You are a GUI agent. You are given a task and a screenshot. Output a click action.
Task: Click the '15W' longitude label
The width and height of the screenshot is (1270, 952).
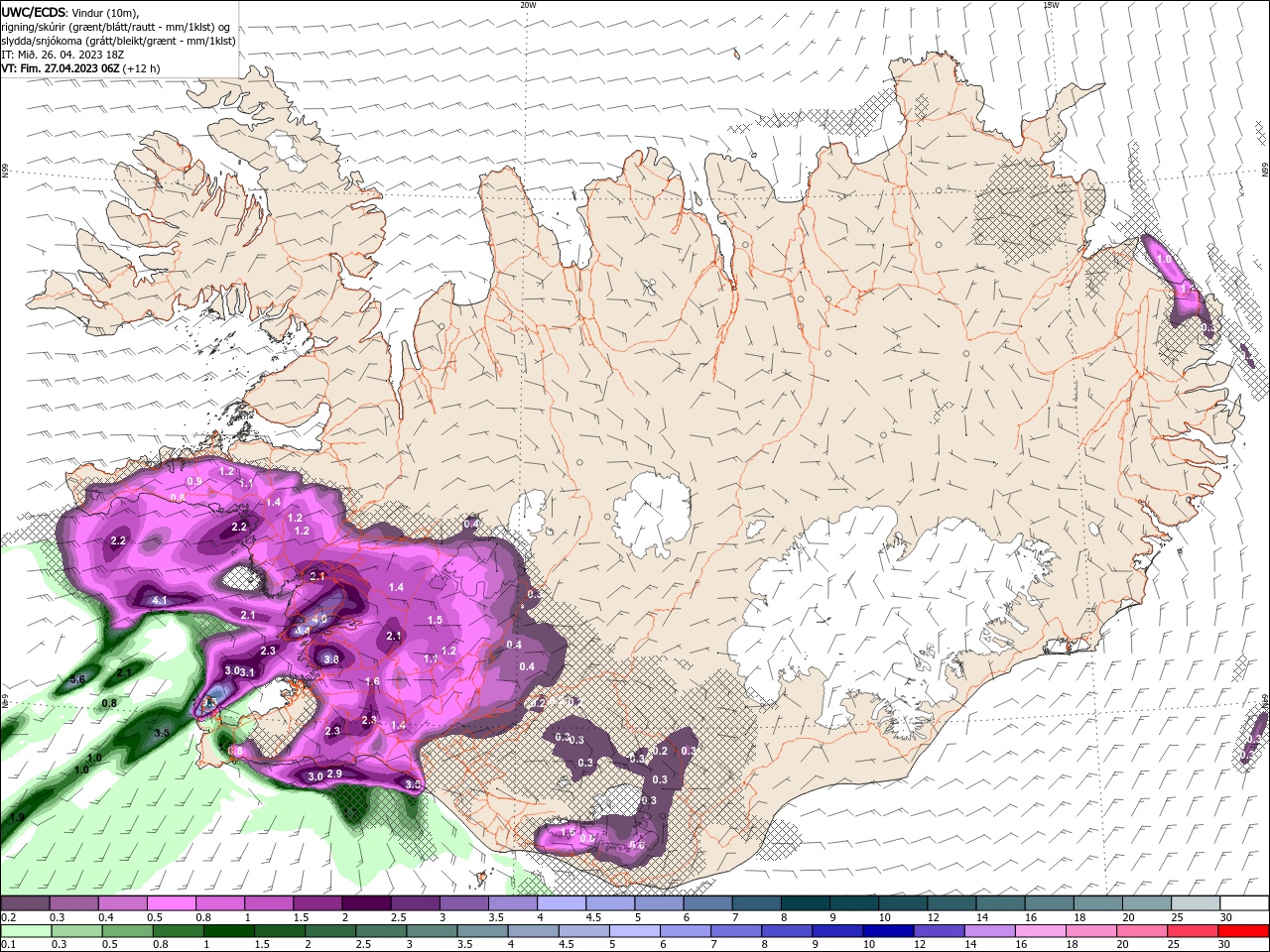click(1050, 5)
